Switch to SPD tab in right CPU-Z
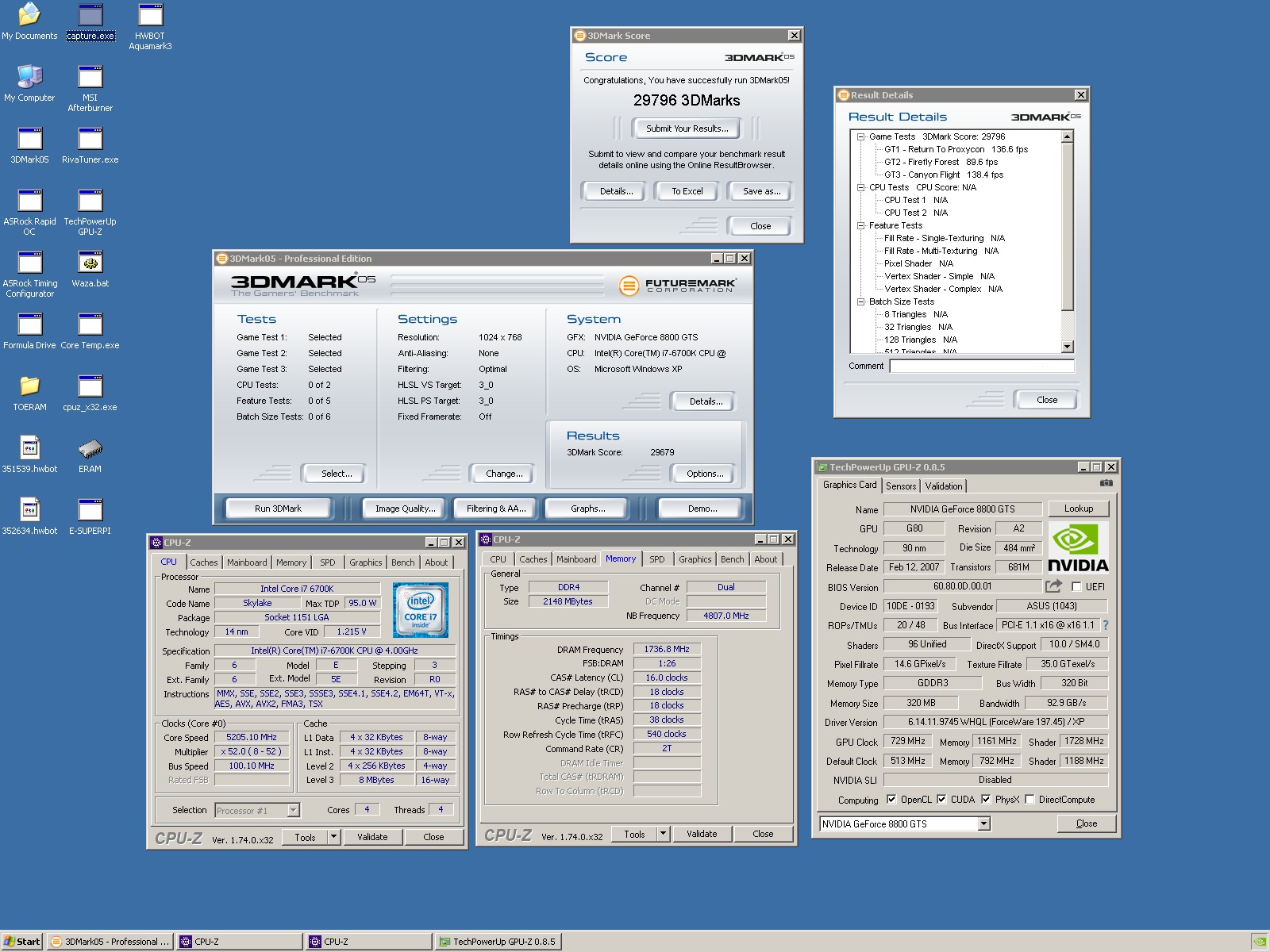Viewport: 1270px width, 952px height. coord(657,559)
